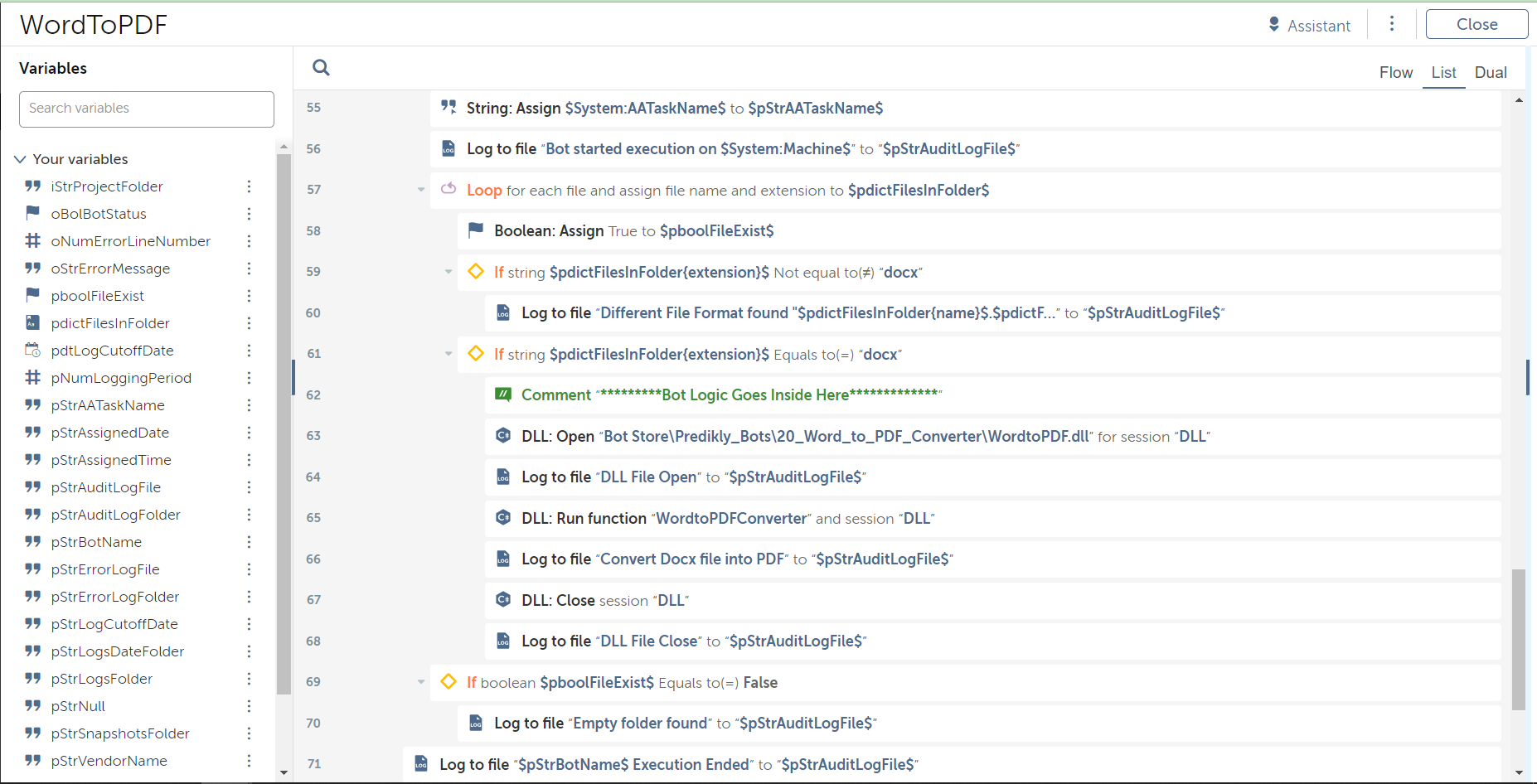The width and height of the screenshot is (1537, 784).
Task: Click the If diamond icon on line 59
Action: coord(476,272)
